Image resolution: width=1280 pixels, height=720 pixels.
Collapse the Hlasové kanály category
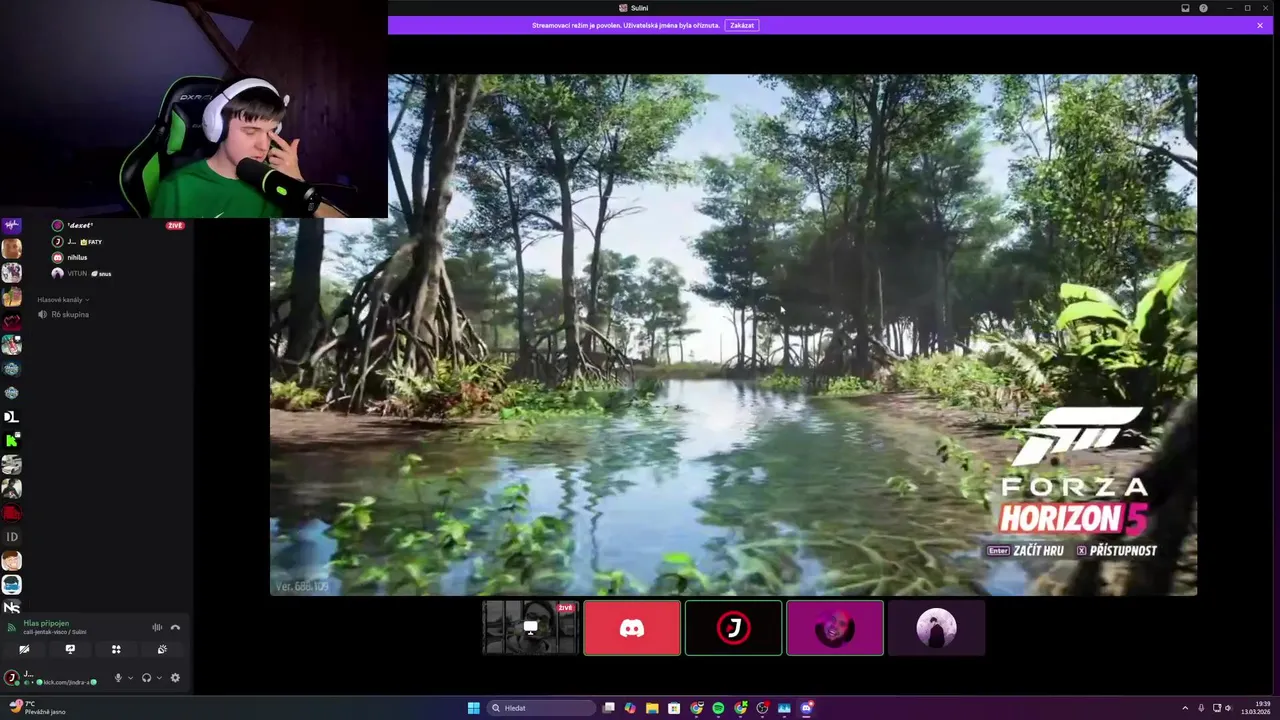click(x=63, y=300)
